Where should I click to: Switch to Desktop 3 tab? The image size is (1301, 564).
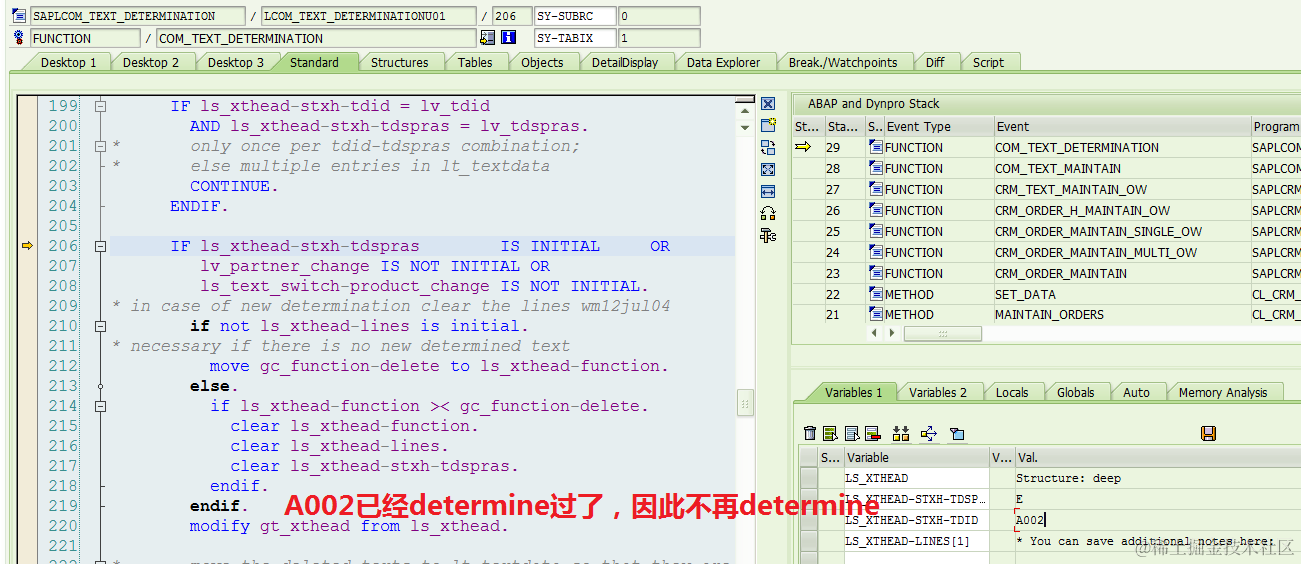click(x=236, y=62)
